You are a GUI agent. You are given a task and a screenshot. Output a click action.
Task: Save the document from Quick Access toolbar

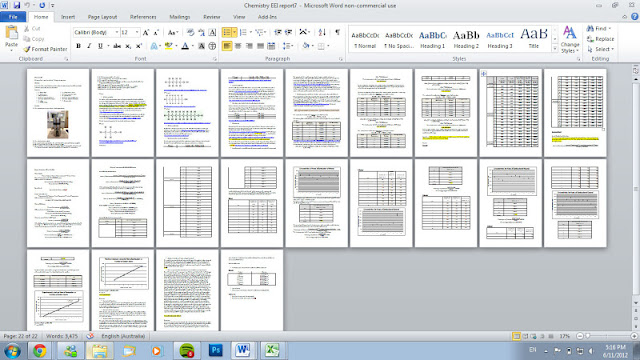(x=17, y=5)
